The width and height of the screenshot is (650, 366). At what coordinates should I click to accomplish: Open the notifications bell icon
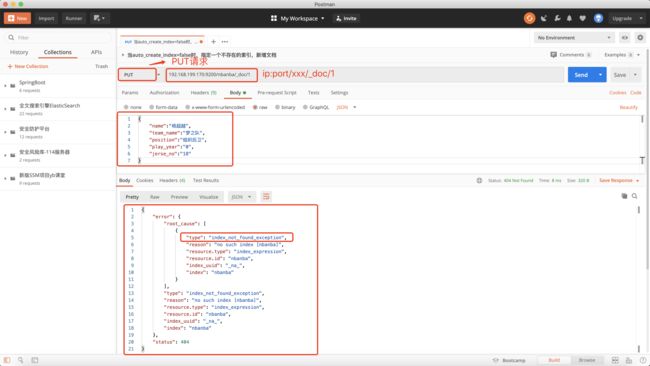569,18
